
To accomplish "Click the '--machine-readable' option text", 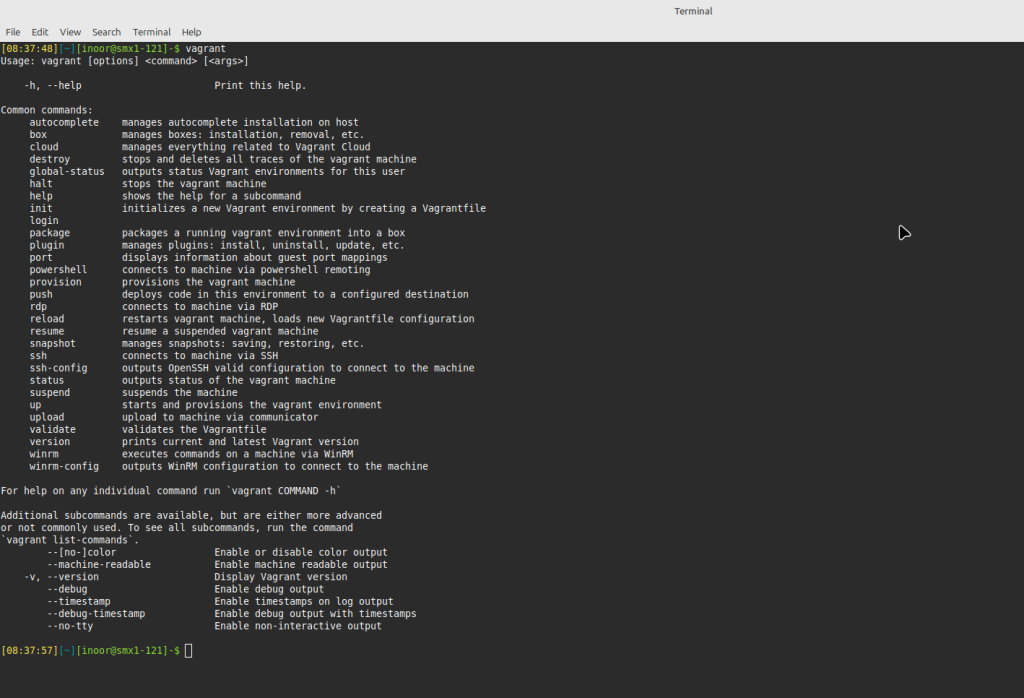I will (x=99, y=565).
